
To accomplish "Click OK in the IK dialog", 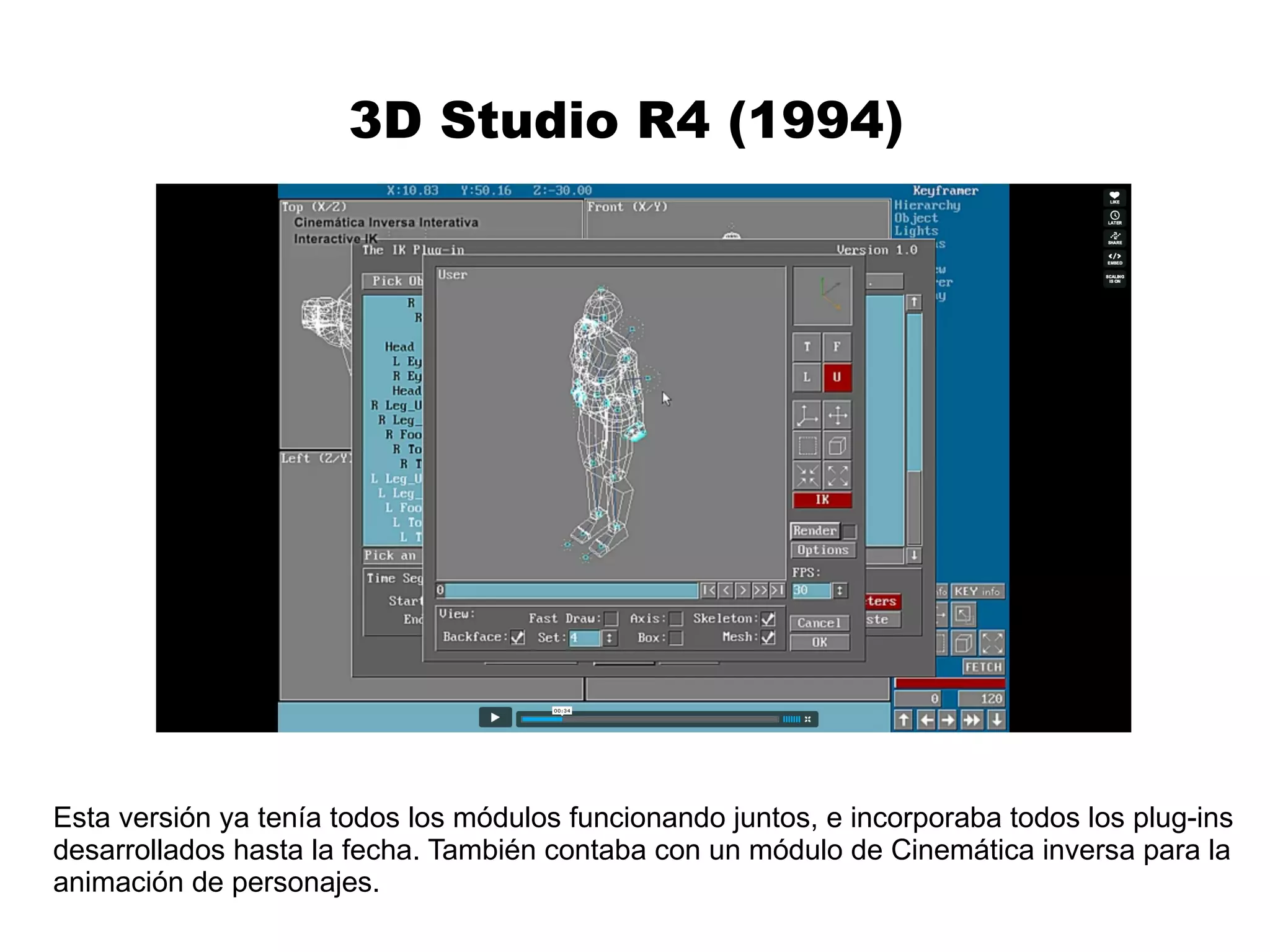I will pos(819,643).
